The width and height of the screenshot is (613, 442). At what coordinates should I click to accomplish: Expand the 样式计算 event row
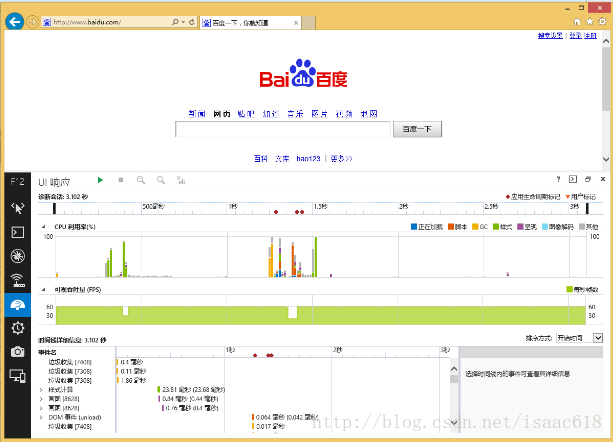(x=41, y=390)
